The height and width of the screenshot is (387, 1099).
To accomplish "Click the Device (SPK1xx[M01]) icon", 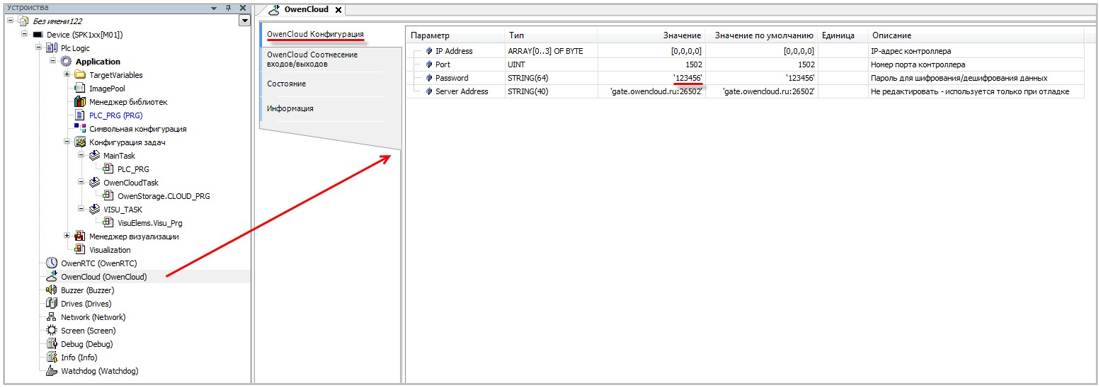I will coord(38,35).
